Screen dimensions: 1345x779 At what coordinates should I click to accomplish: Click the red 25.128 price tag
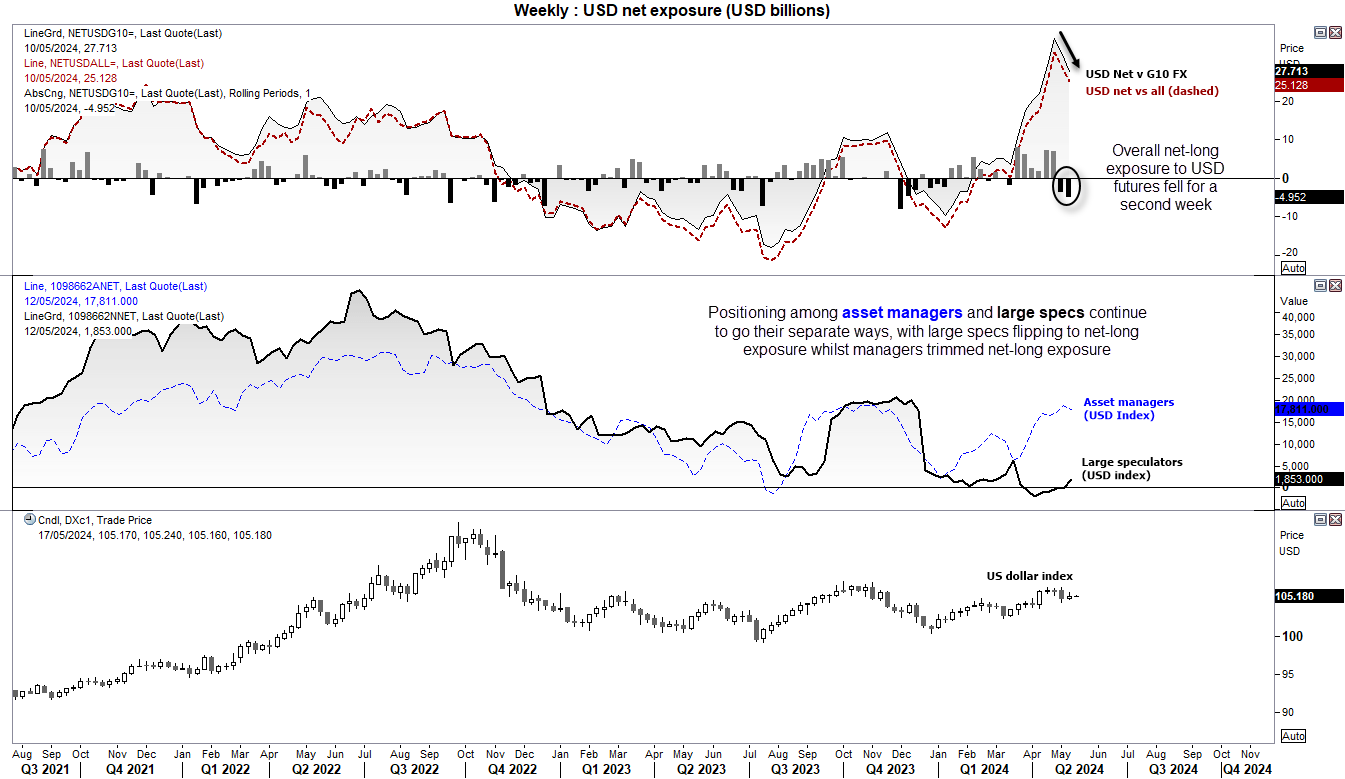(x=1309, y=85)
